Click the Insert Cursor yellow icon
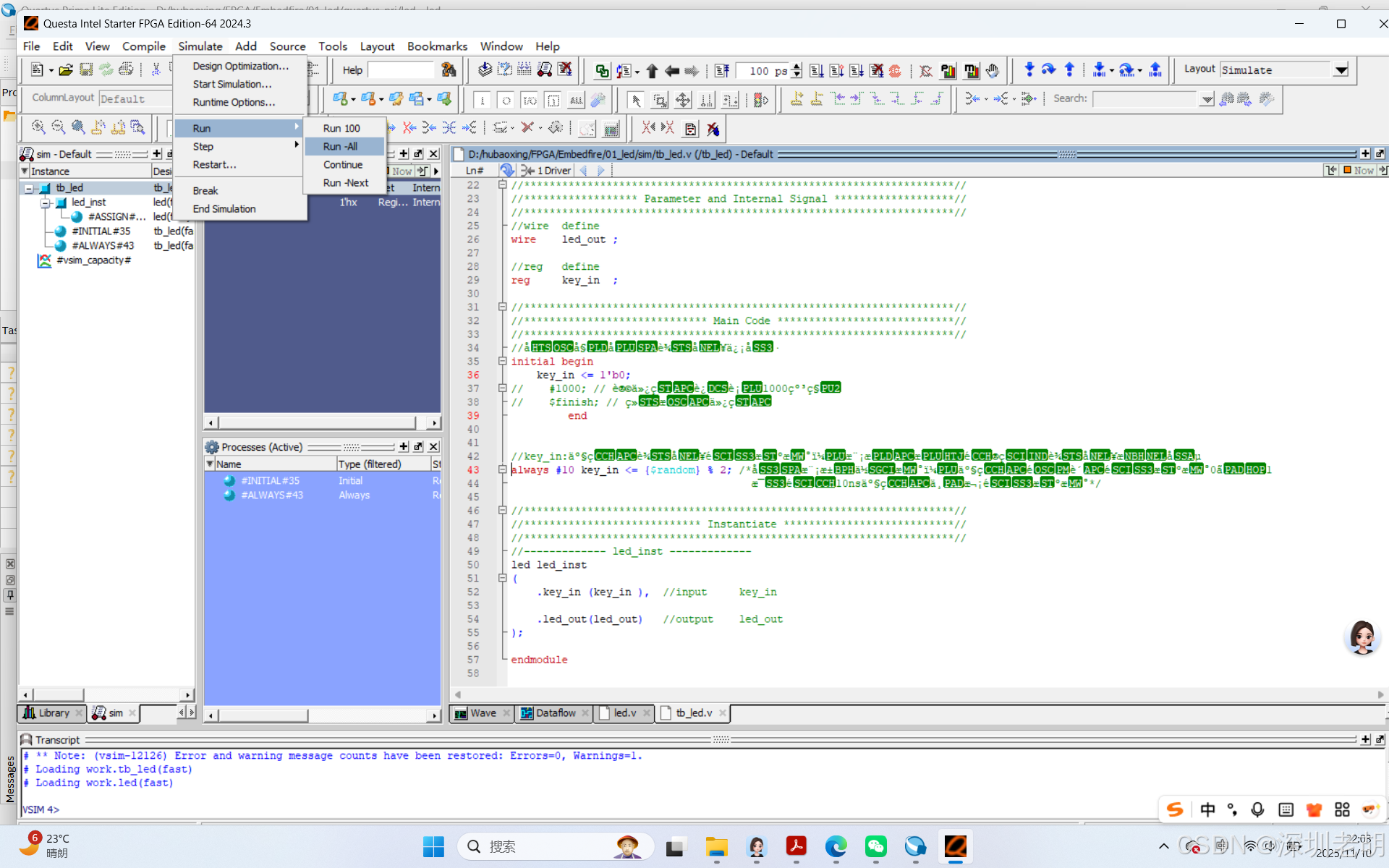Image resolution: width=1389 pixels, height=868 pixels. coord(797,99)
